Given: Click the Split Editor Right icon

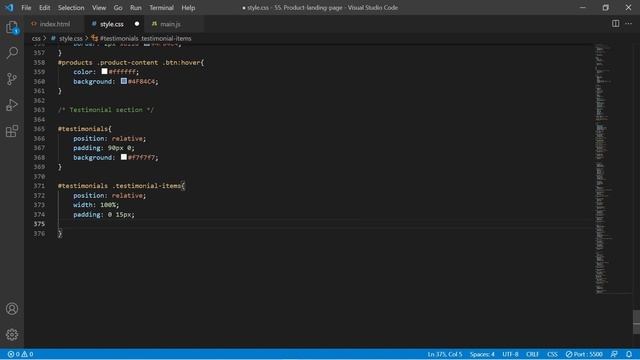Looking at the screenshot, I should [x=615, y=24].
